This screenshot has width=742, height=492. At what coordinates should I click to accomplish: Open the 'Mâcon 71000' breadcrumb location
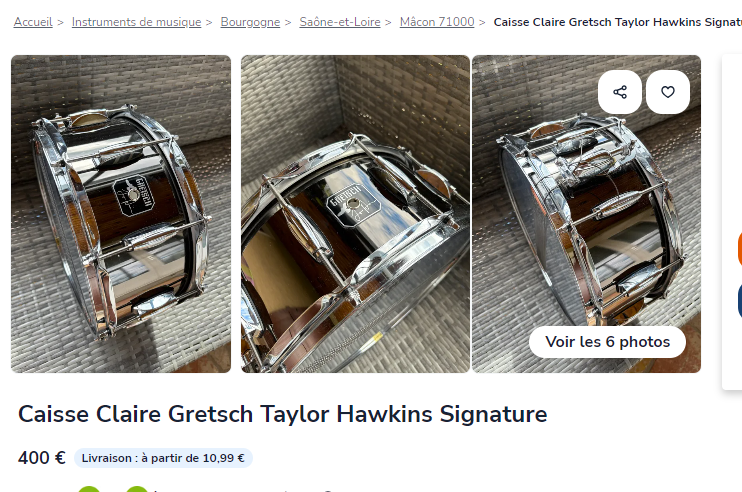[x=437, y=22]
